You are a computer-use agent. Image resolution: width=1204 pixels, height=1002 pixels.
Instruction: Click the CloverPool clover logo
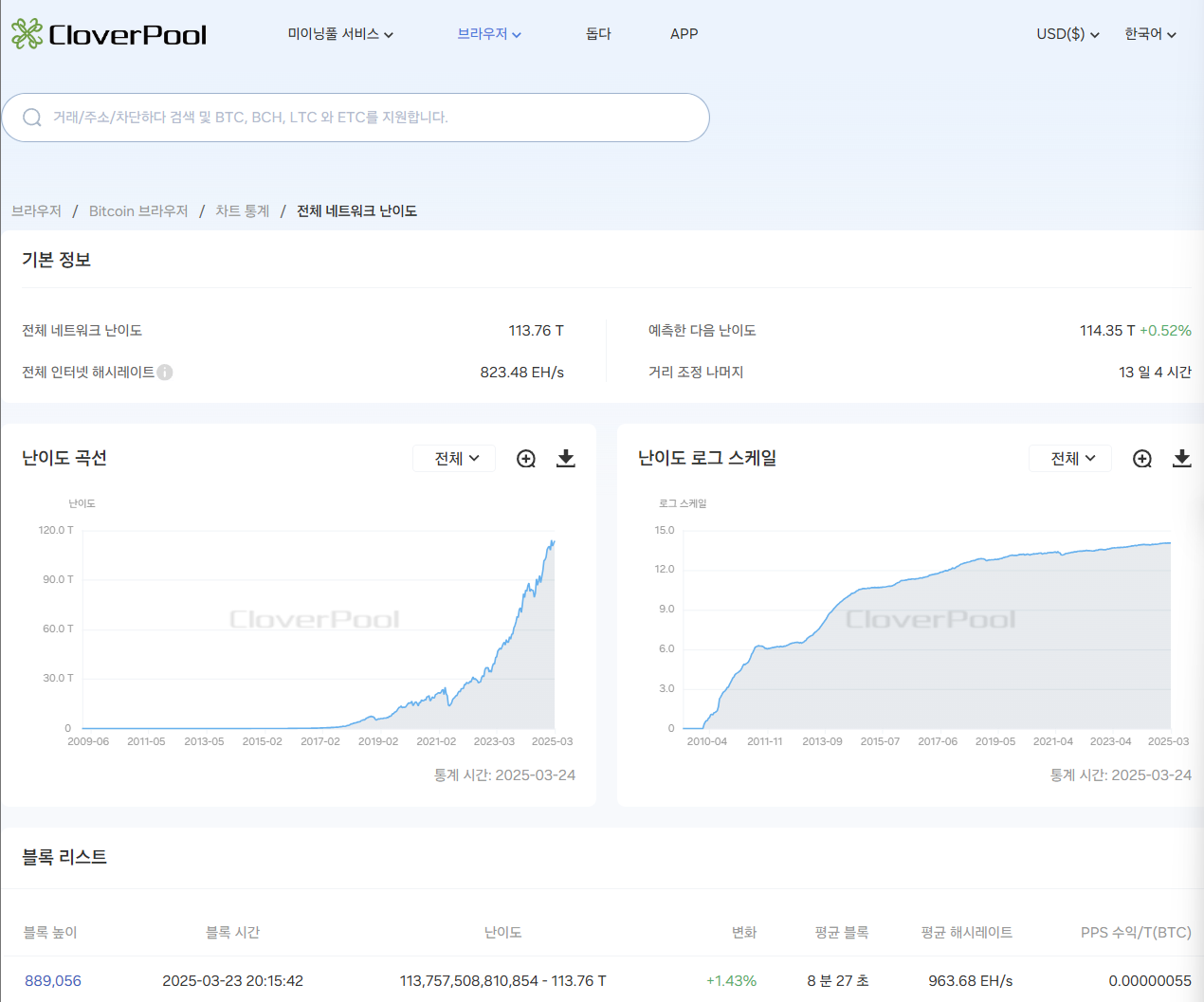tap(109, 34)
